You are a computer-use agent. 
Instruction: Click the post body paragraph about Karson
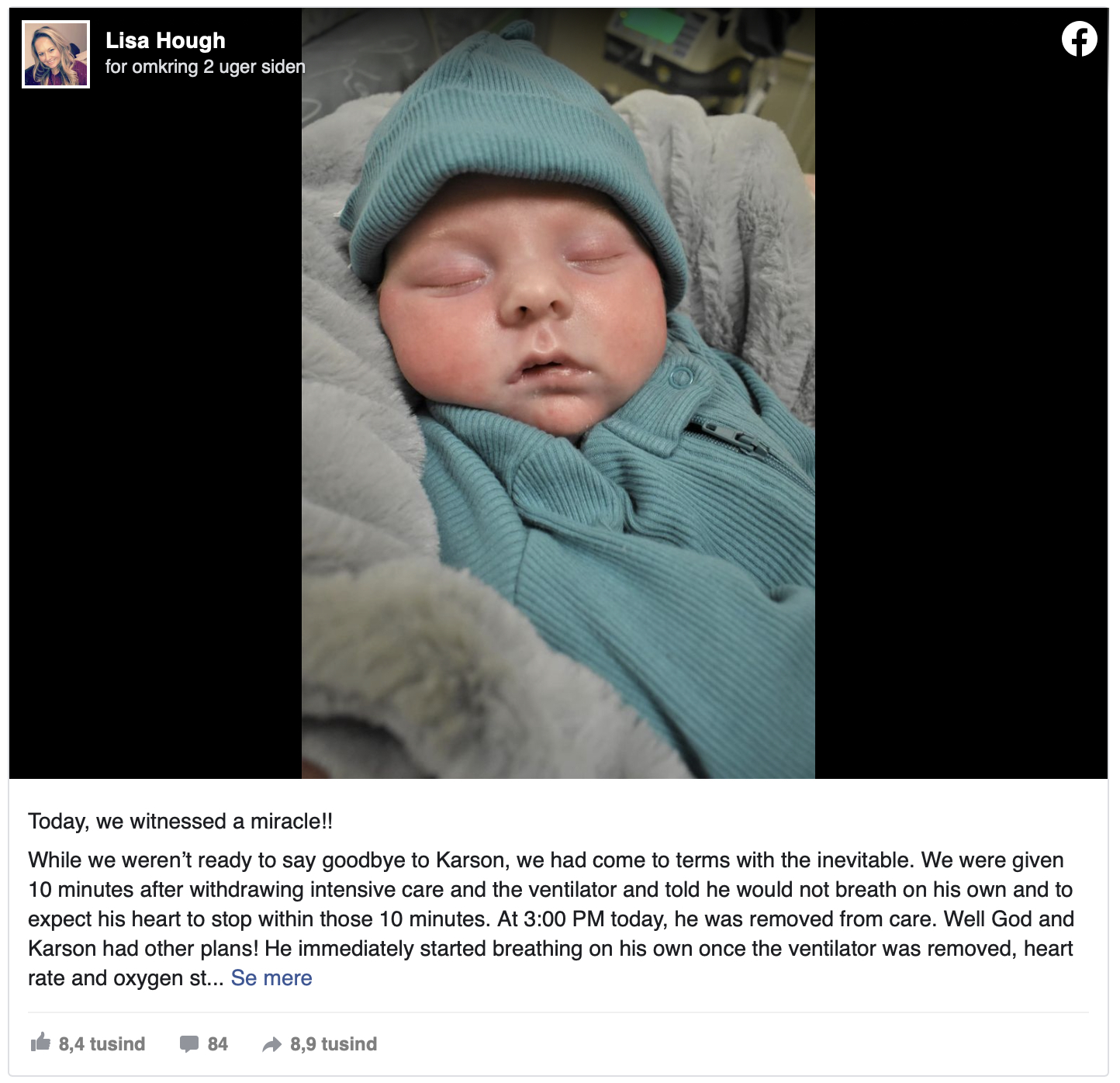(551, 919)
